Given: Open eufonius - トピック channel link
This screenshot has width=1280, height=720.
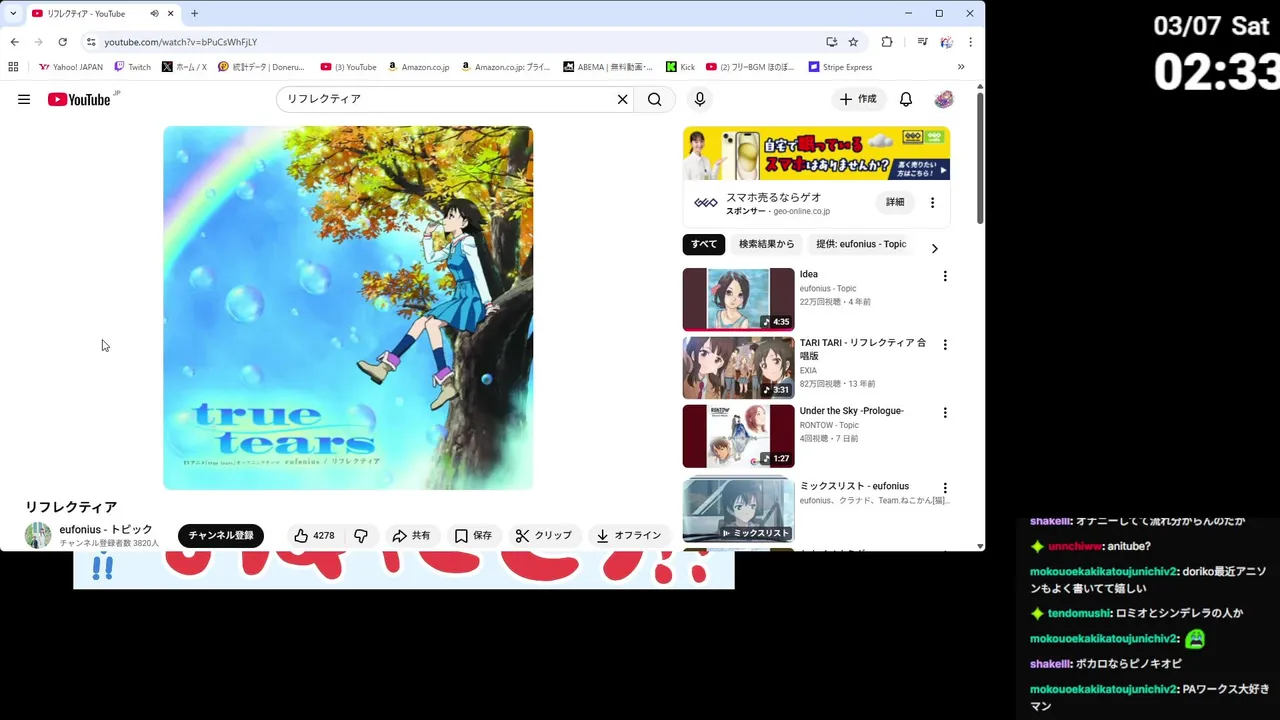Looking at the screenshot, I should tap(106, 529).
